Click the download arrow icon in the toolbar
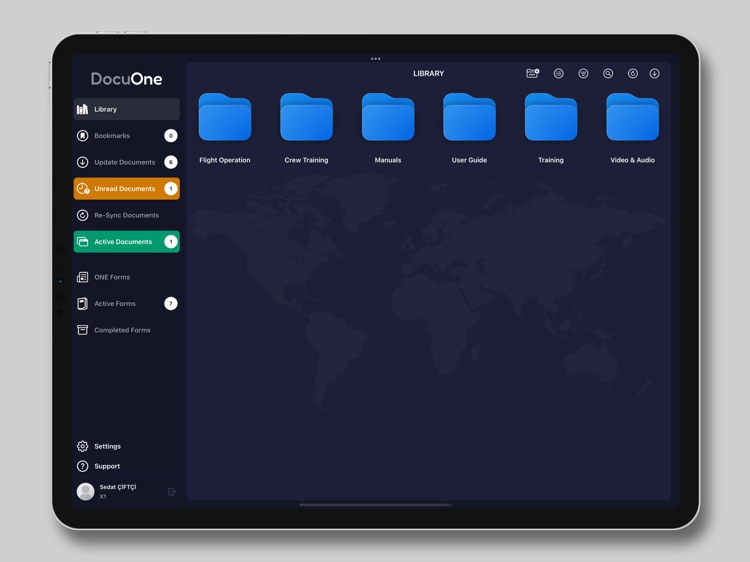This screenshot has height=562, width=750. click(654, 73)
